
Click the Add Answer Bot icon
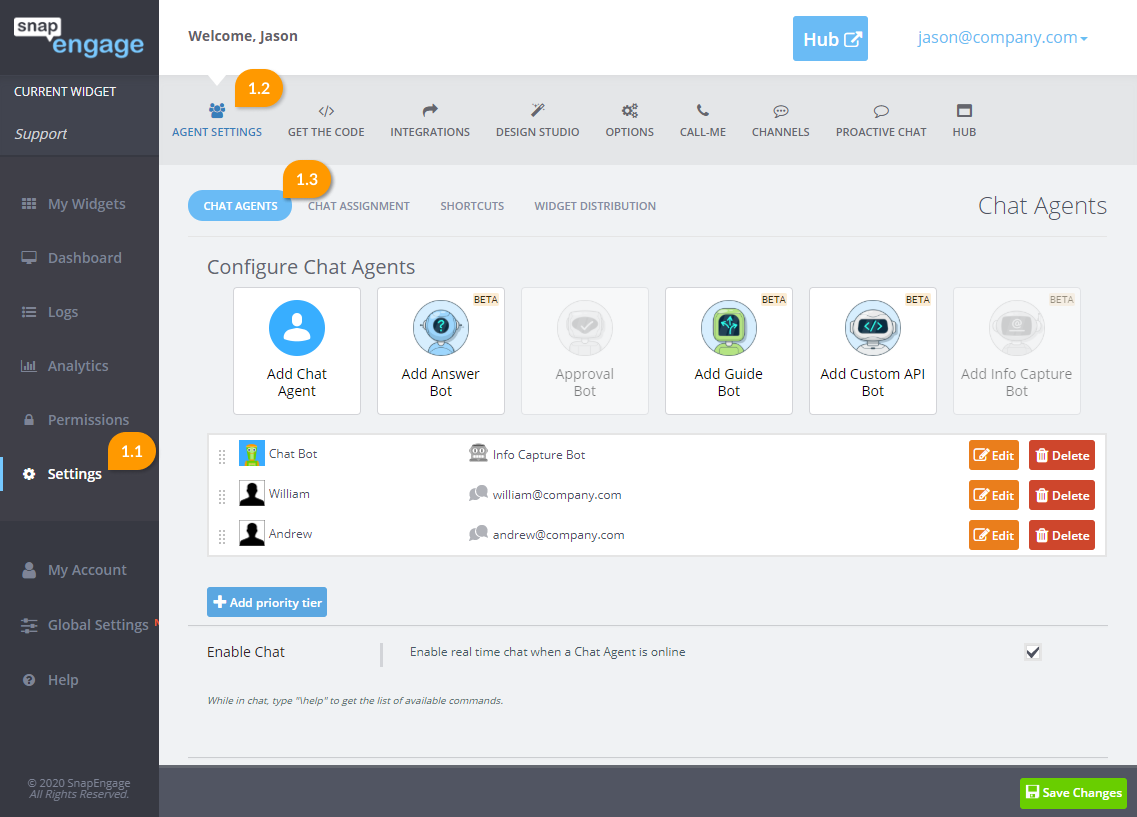(441, 328)
